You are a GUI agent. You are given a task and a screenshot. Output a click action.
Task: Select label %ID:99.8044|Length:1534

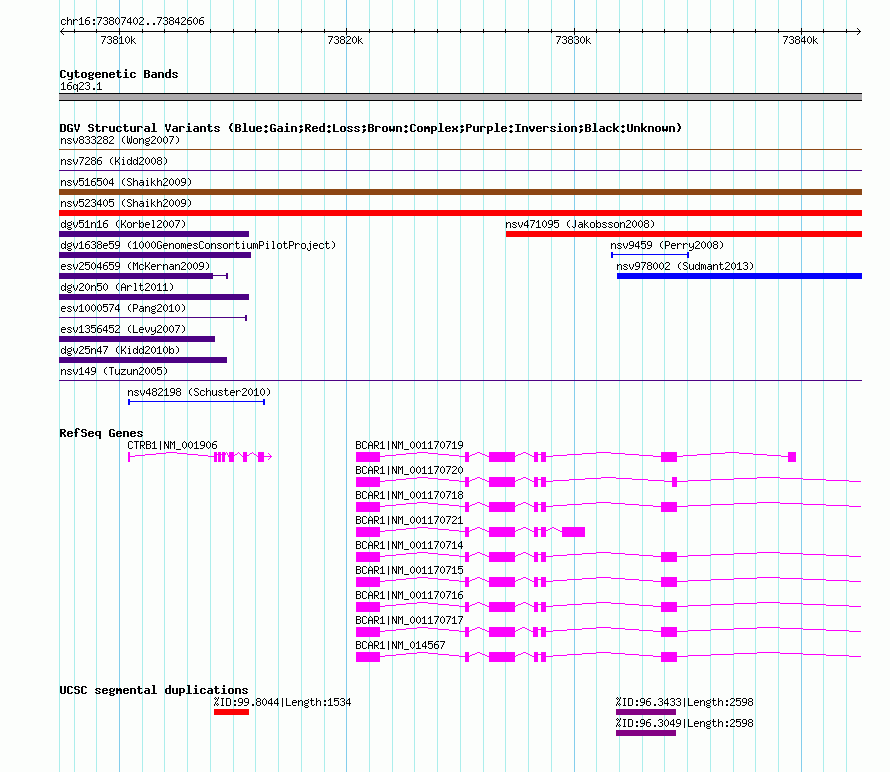point(283,702)
